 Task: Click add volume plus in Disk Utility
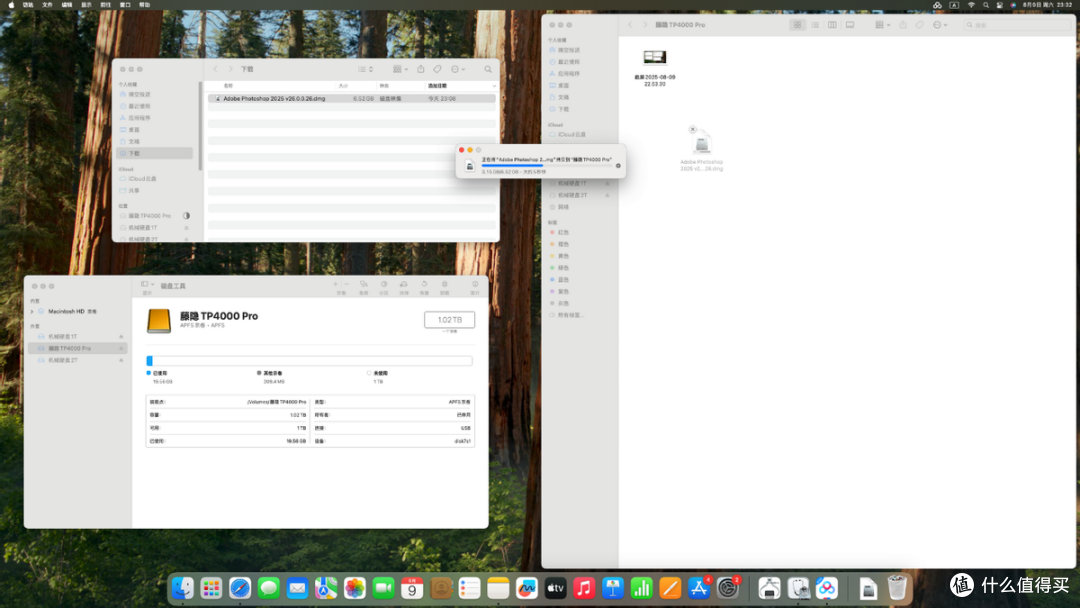click(x=335, y=284)
